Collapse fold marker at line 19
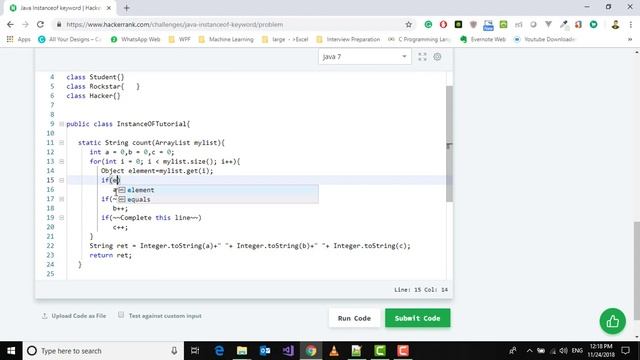 62,218
